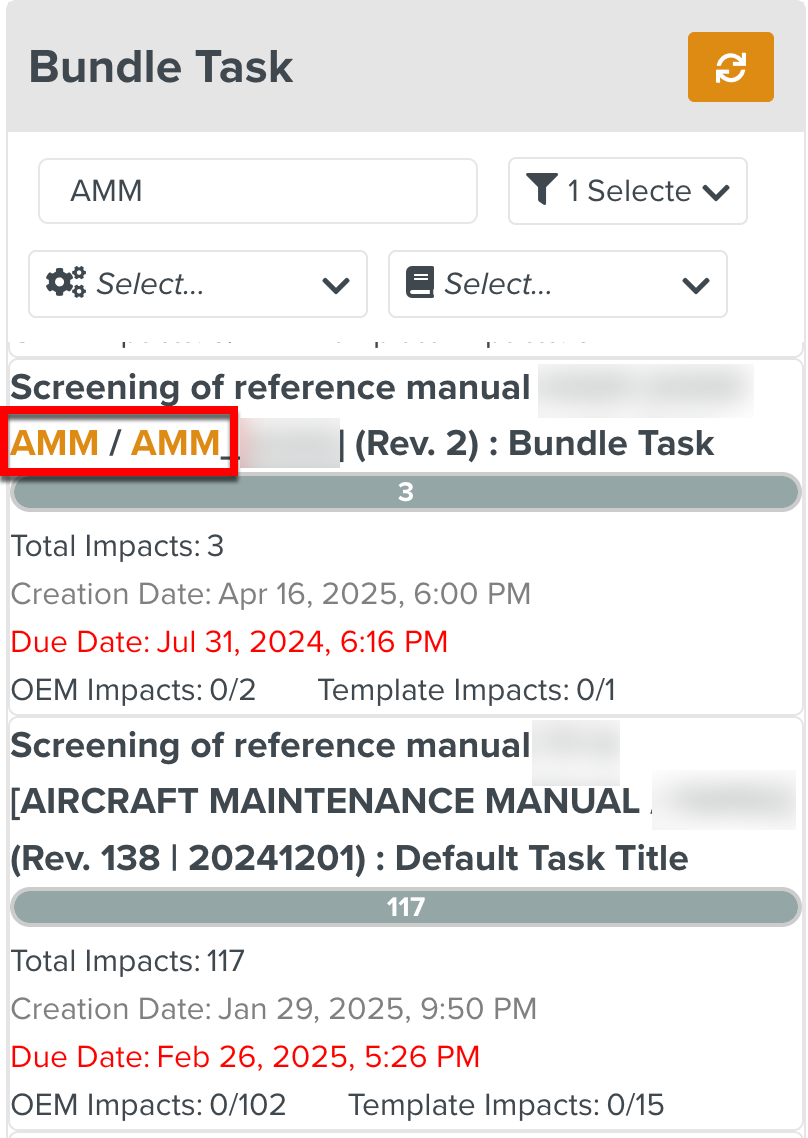Select the Due Date Jul 31, 2024 line
Screen dimensions: 808x1138
point(229,641)
